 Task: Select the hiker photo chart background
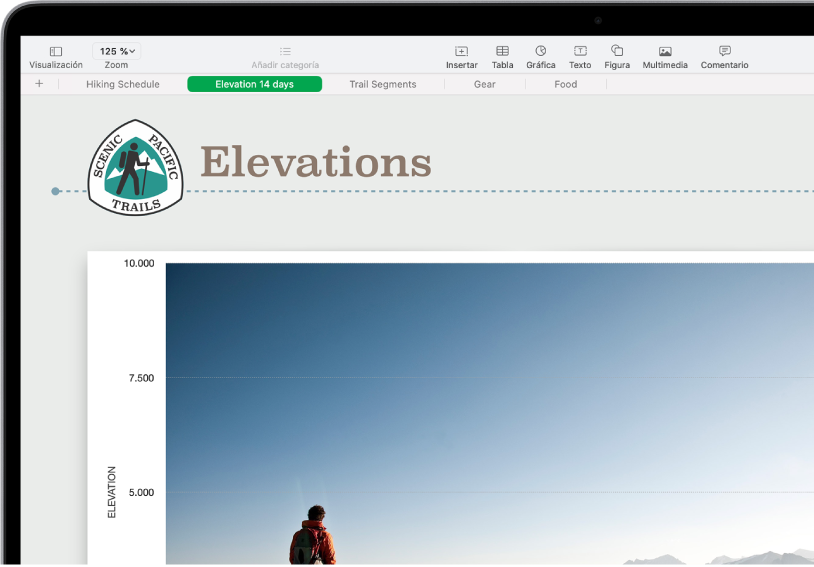pyautogui.click(x=490, y=413)
